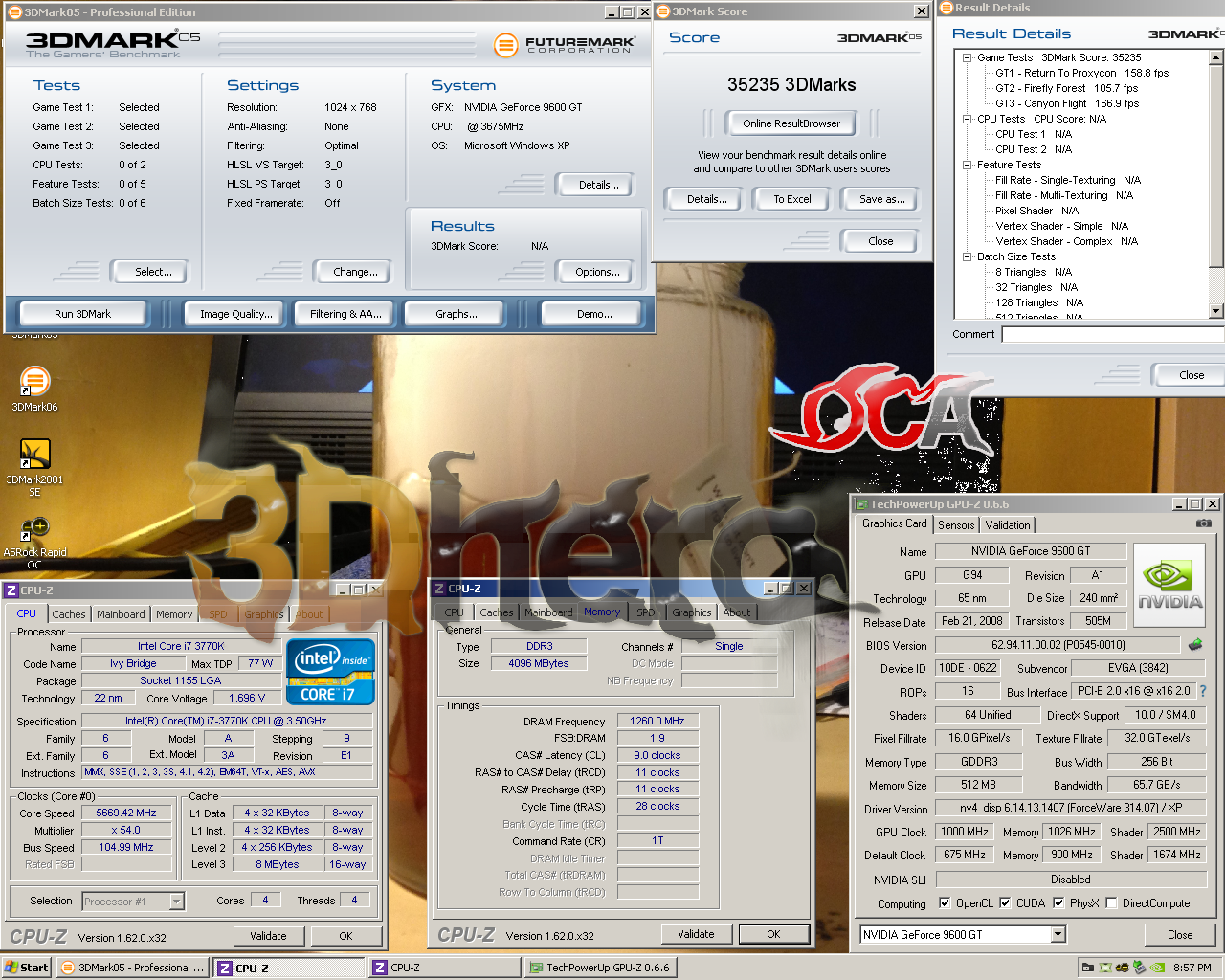Image resolution: width=1225 pixels, height=980 pixels.
Task: Select GT3 - Canyon Flight tree row
Action: [x=1067, y=103]
